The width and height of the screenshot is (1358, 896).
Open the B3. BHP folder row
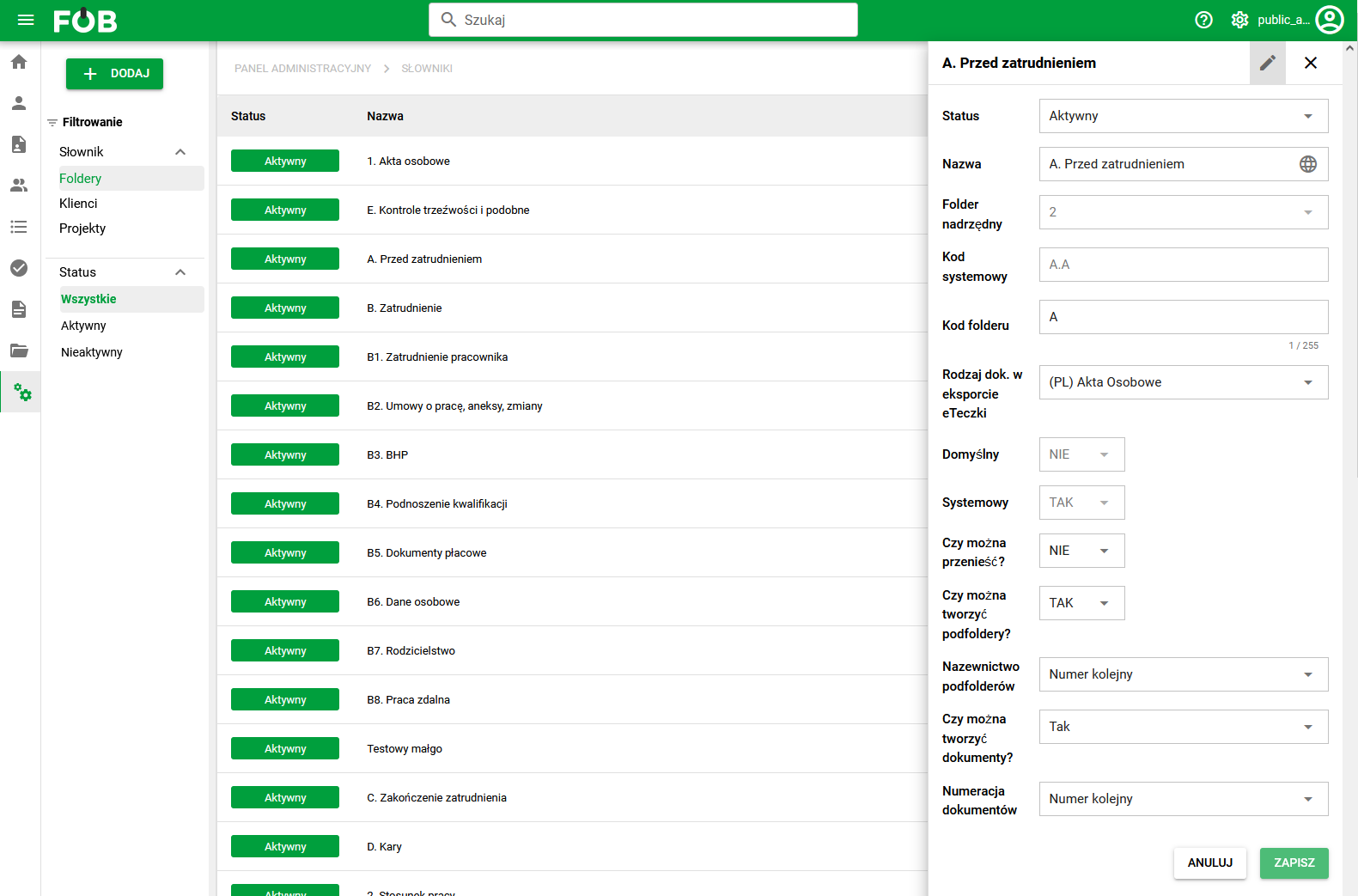(572, 454)
